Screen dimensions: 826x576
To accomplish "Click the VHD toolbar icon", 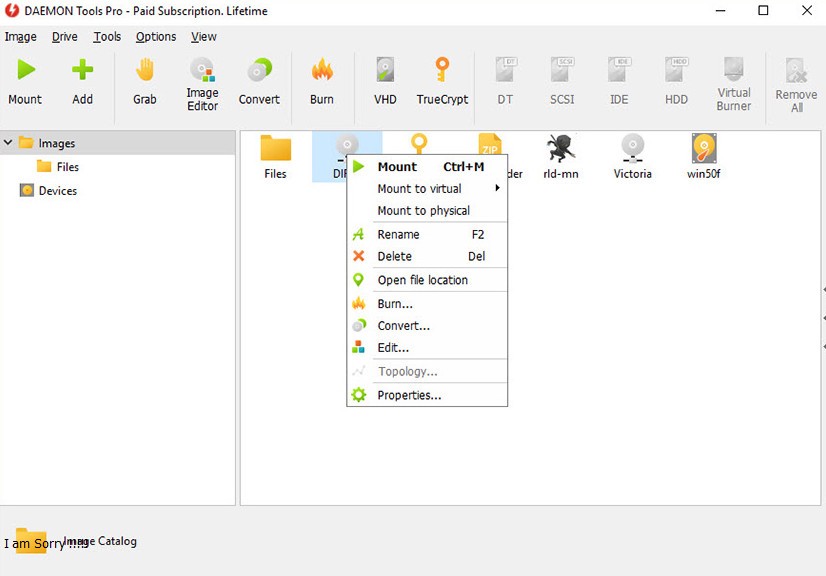I will point(385,83).
